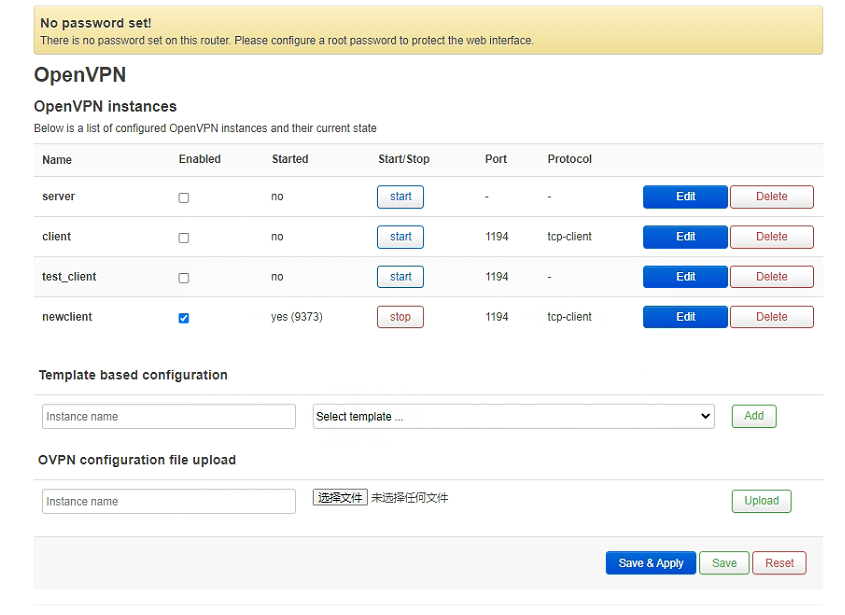
Task: Click the green Add button
Action: [x=753, y=416]
